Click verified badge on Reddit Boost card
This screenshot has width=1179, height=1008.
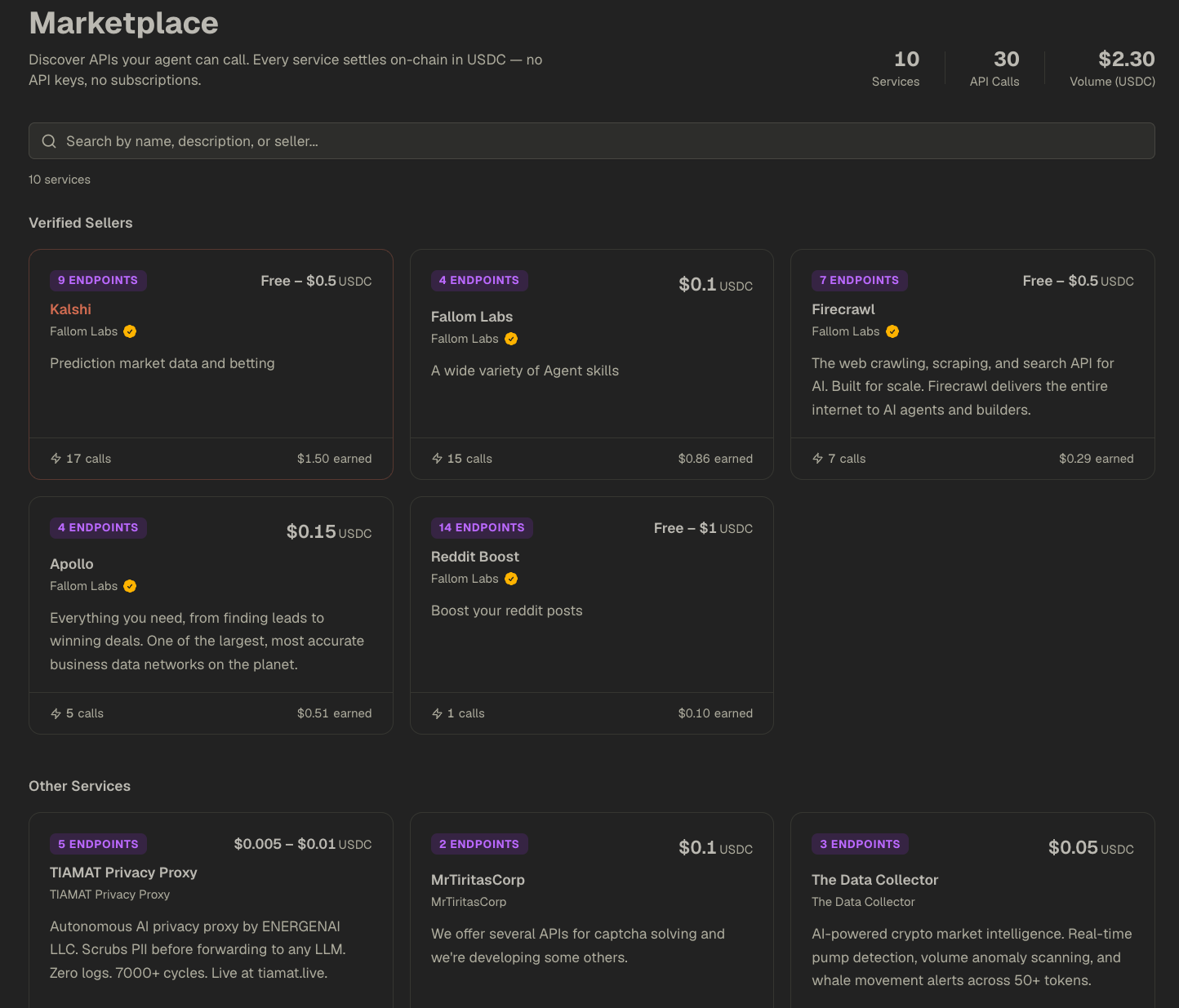coord(511,579)
